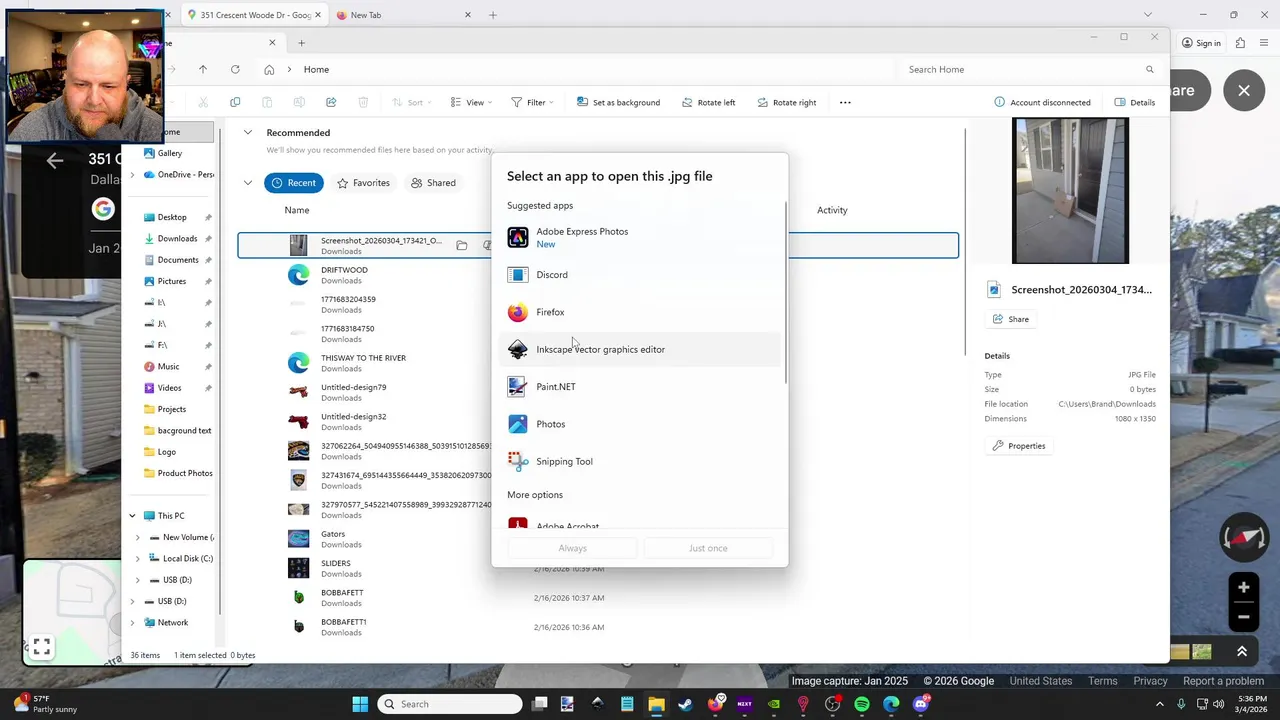
Task: Switch to the Favorites tab
Action: [363, 183]
